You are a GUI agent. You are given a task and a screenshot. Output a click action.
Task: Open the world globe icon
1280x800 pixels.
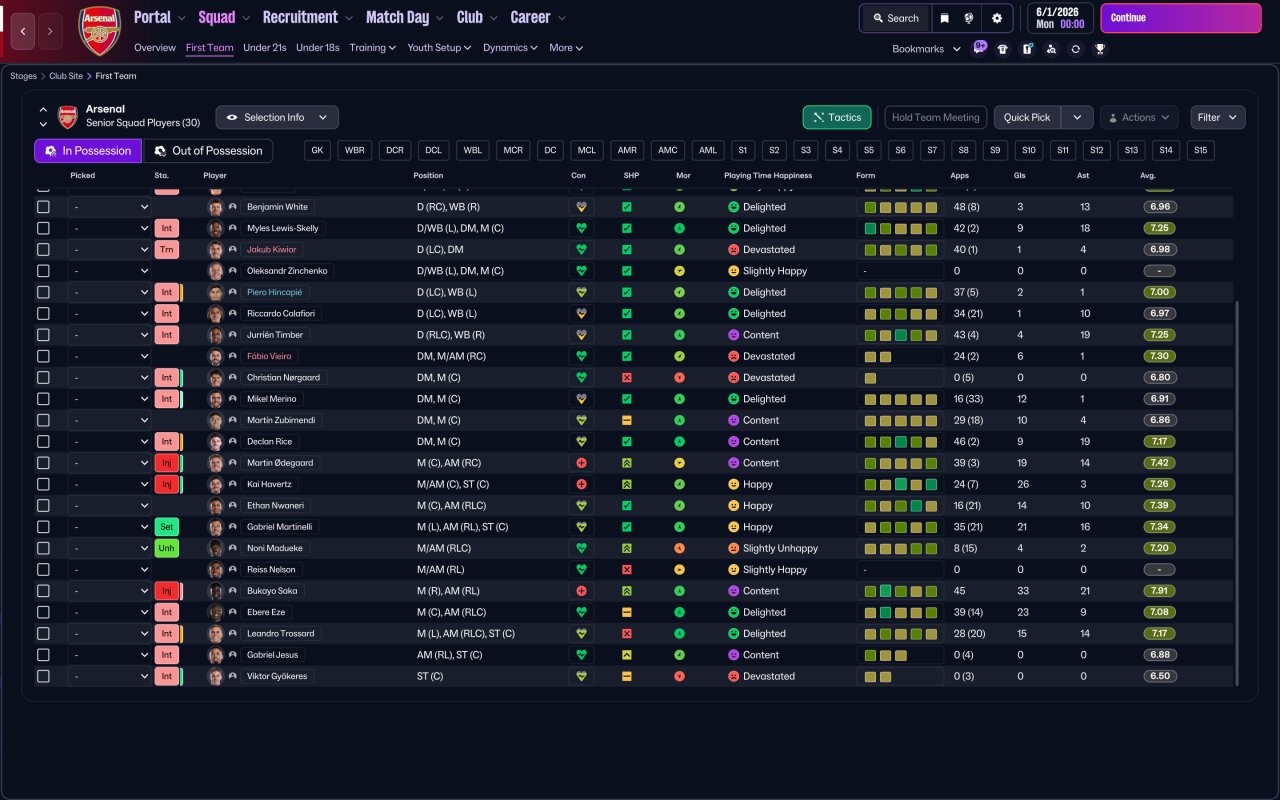[969, 18]
